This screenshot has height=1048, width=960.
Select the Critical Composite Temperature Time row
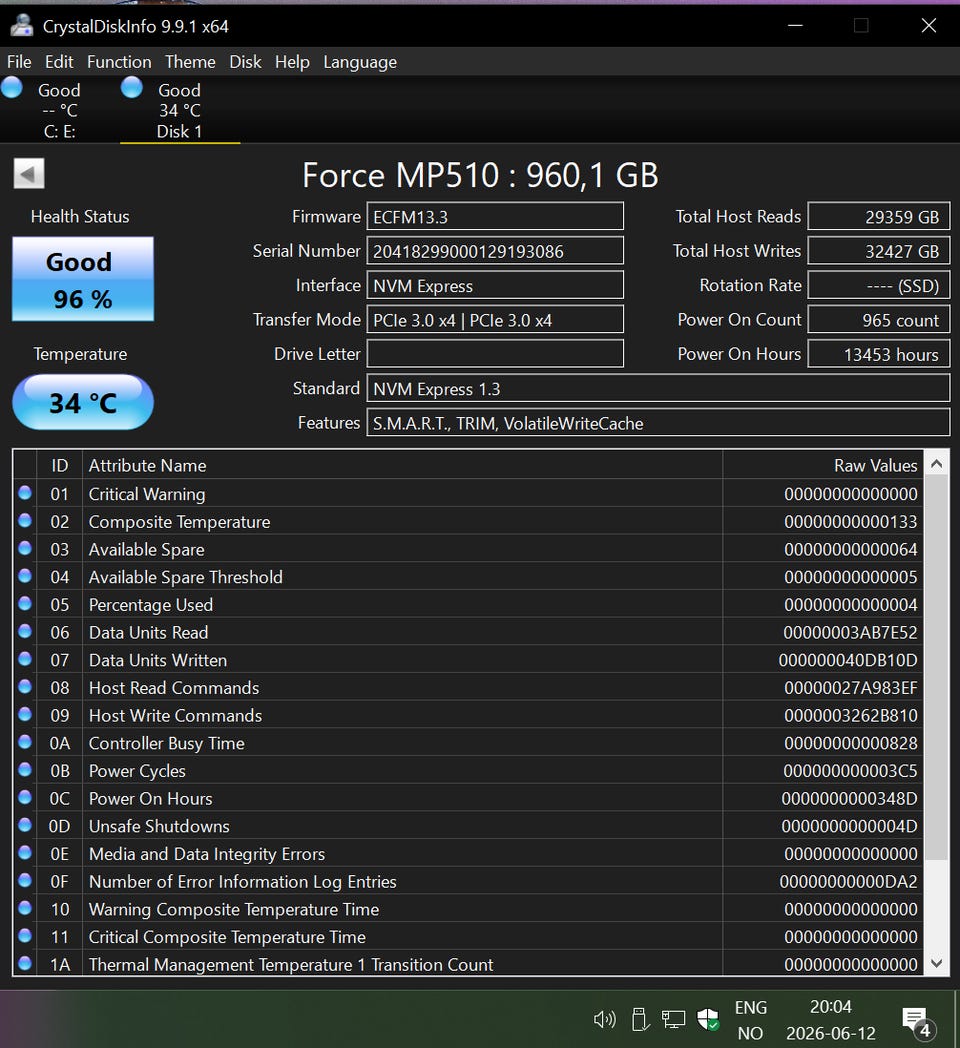(468, 936)
